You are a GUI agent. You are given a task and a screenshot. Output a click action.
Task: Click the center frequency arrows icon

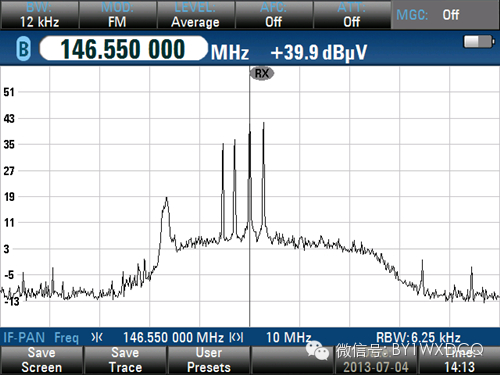[x=97, y=338]
